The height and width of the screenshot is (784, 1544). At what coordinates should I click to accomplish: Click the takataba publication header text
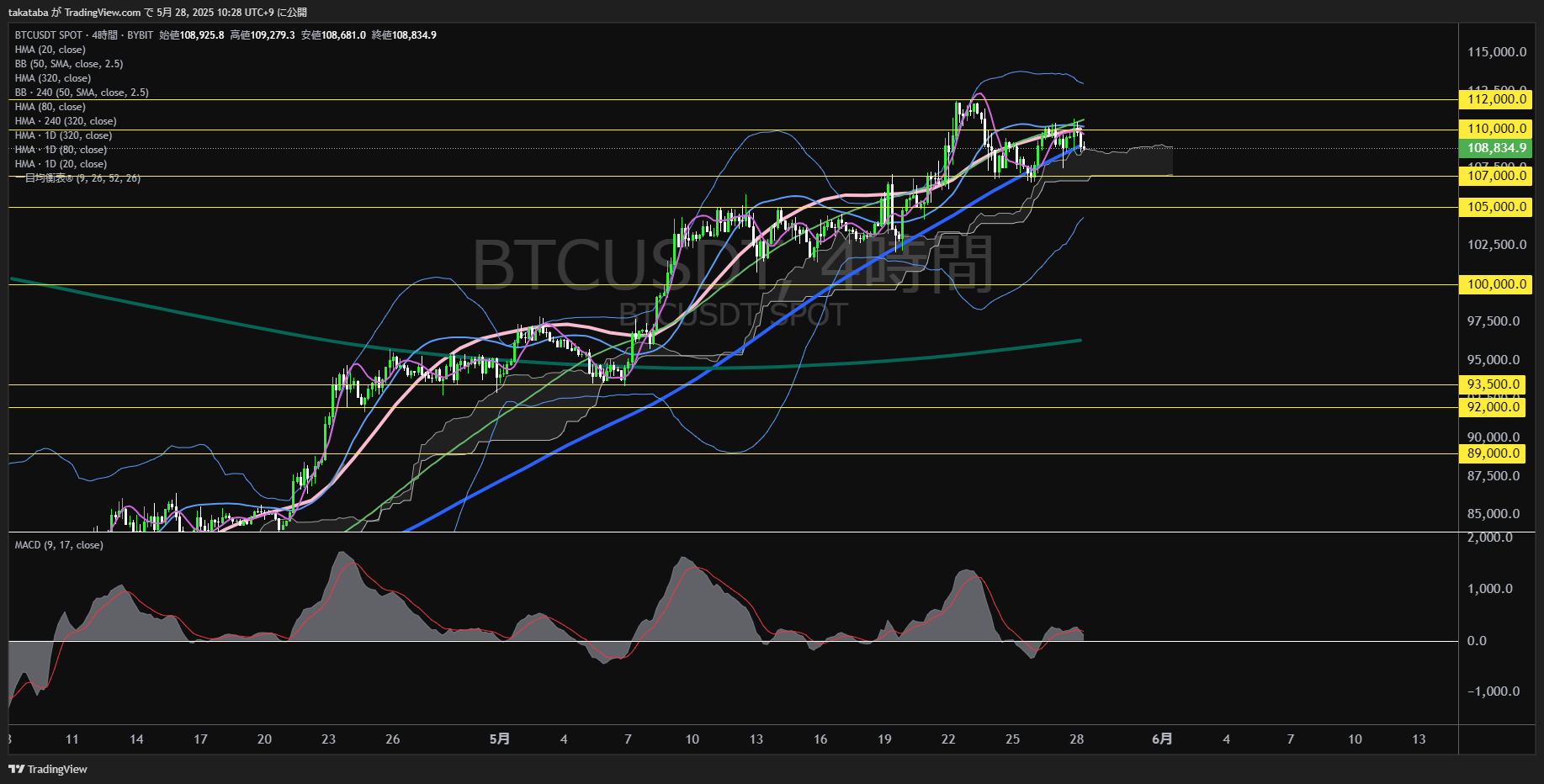(x=157, y=13)
